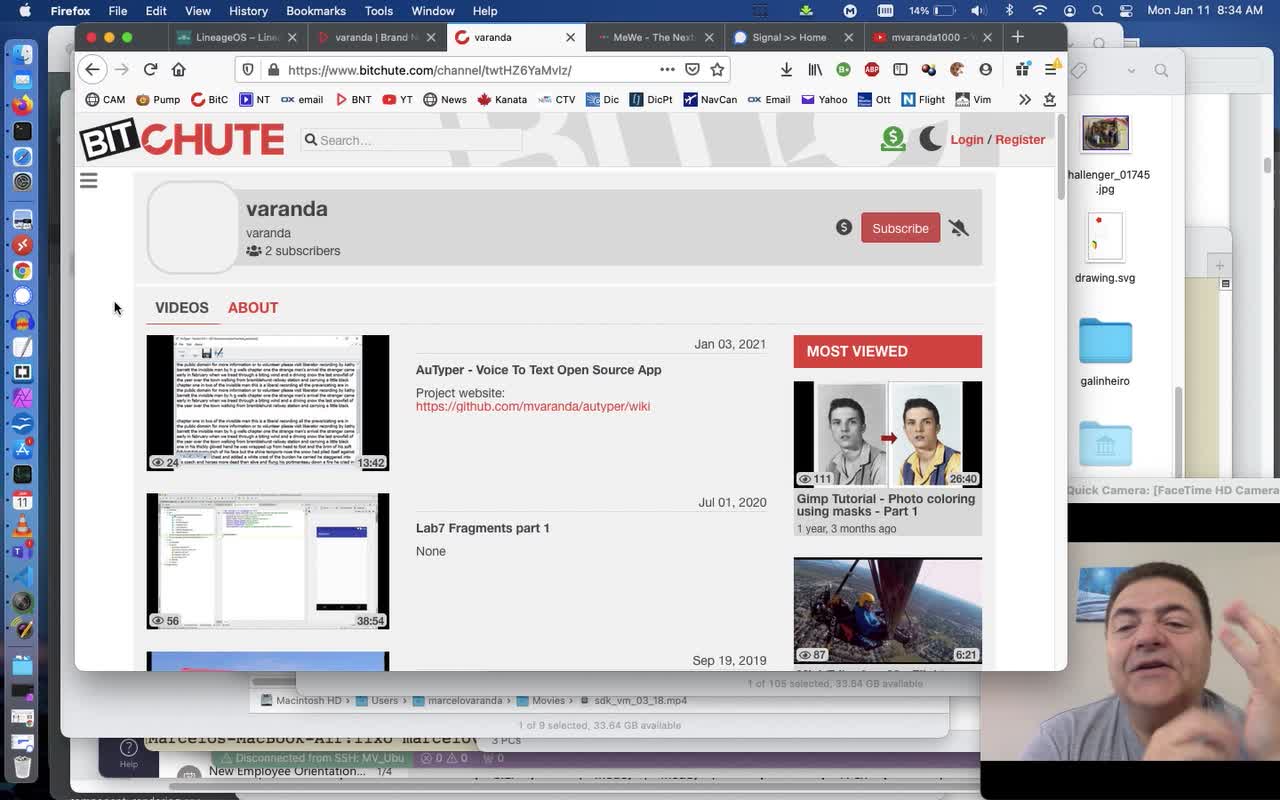This screenshot has height=800, width=1280.
Task: Open Safari from the Dock
Action: [22, 157]
